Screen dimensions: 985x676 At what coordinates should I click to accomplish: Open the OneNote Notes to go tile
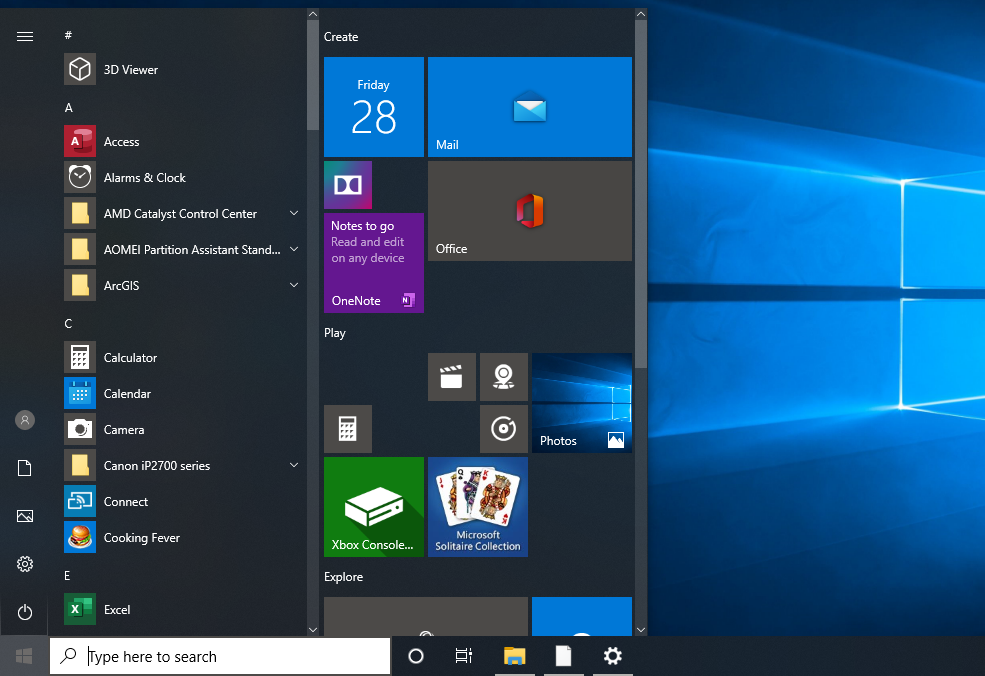[373, 262]
